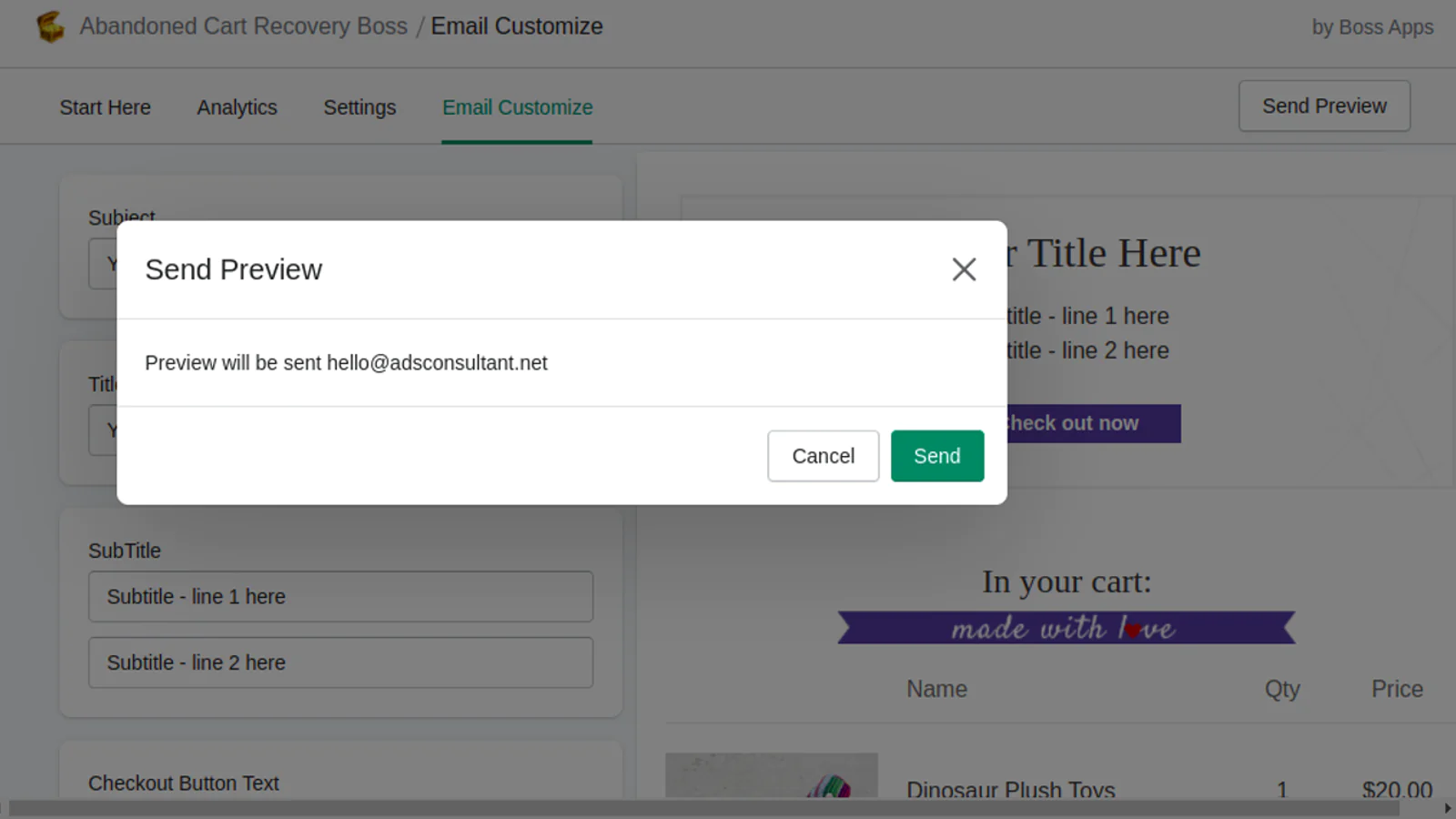Click the made with love banner
Image resolution: width=1456 pixels, height=819 pixels.
point(1066,628)
